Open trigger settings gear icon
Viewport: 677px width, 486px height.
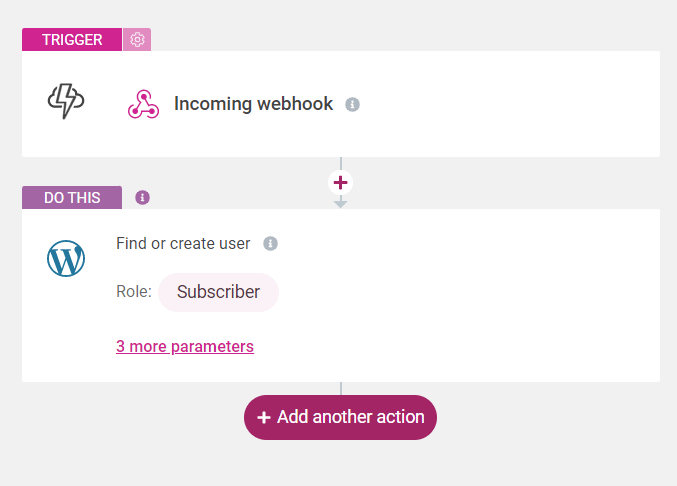click(x=137, y=40)
